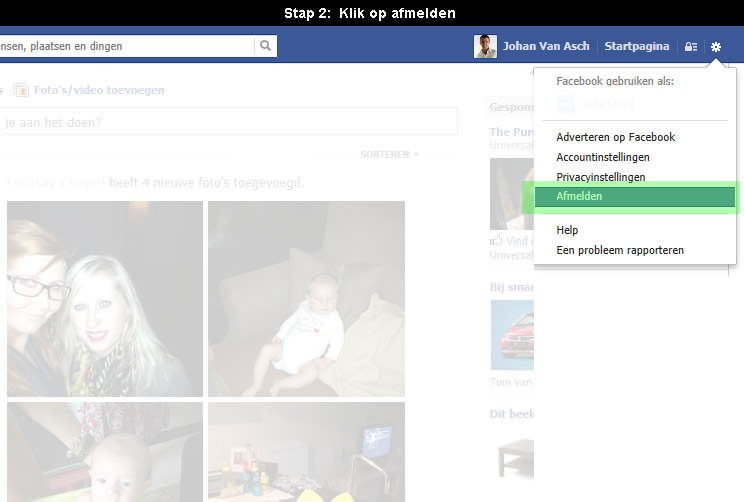Click the status update text box
This screenshot has width=744, height=502.
[229, 122]
